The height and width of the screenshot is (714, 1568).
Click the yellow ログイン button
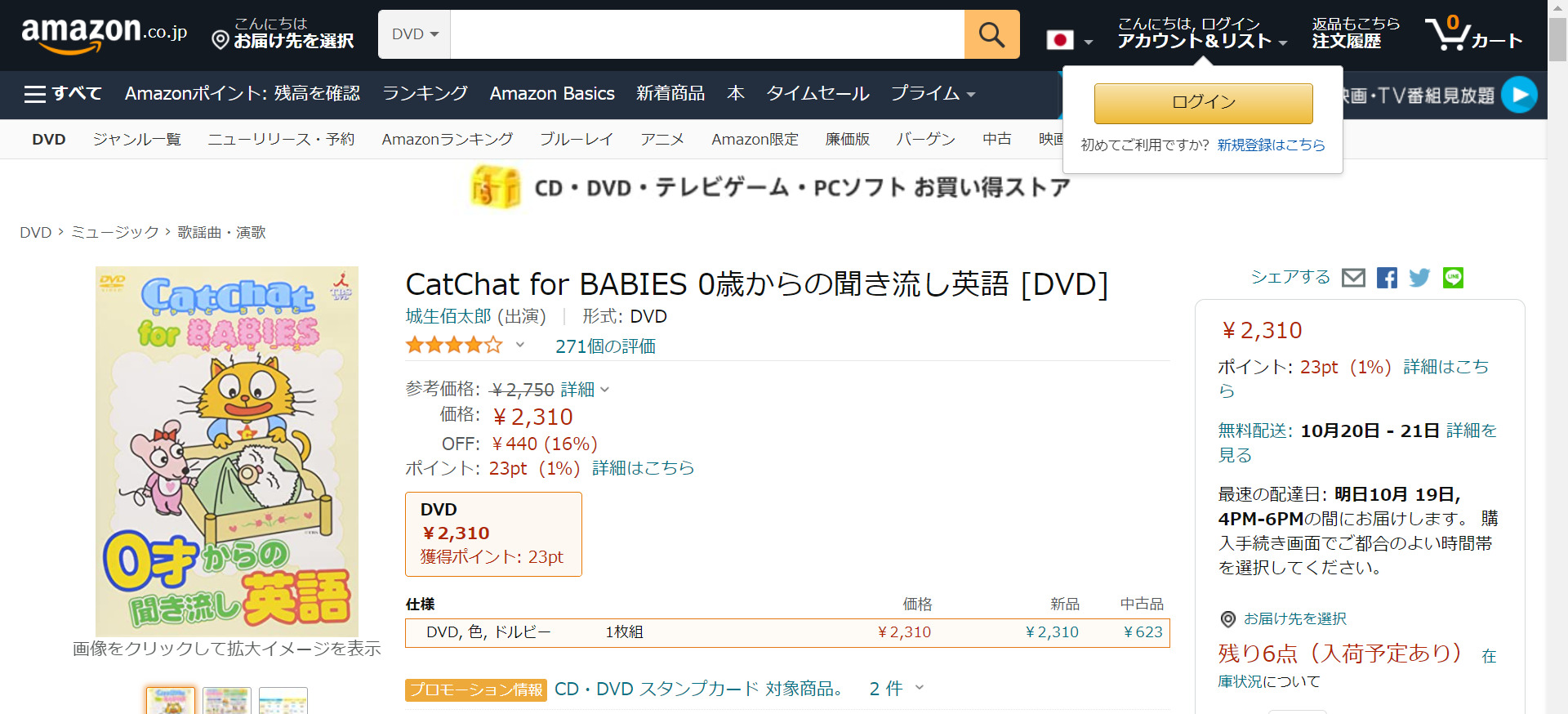[1203, 103]
